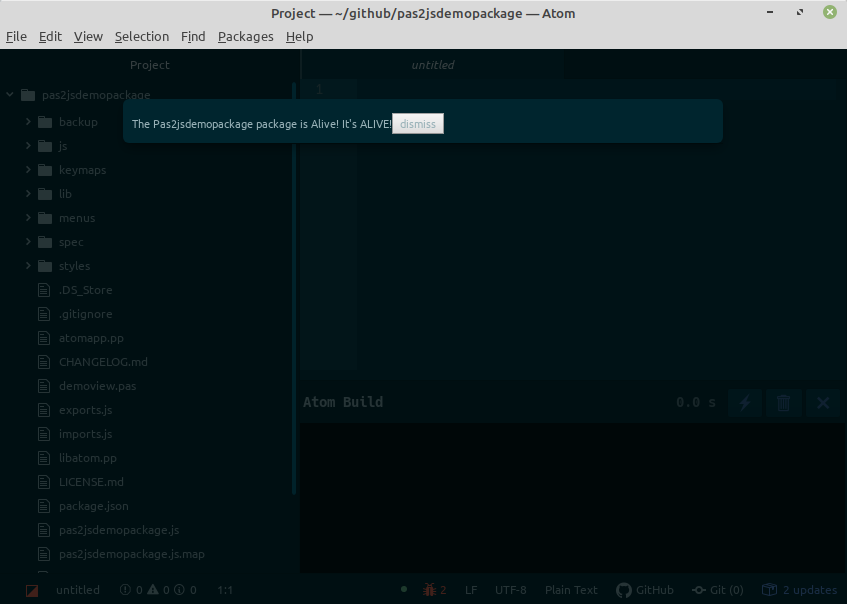The image size is (847, 604).
Task: Click the linter info count icon
Action: pyautogui.click(x=179, y=590)
